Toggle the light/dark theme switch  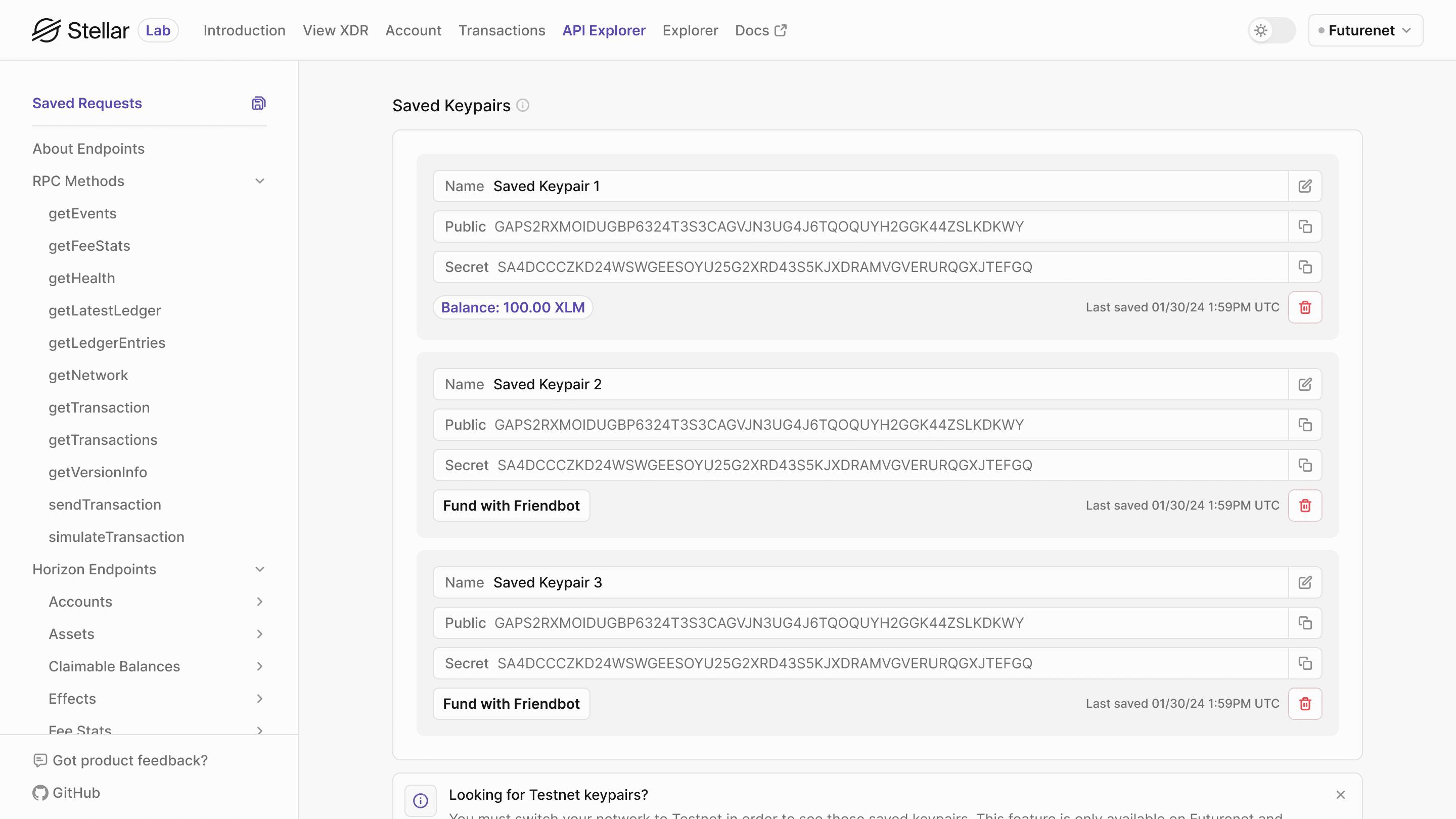[x=1272, y=30]
